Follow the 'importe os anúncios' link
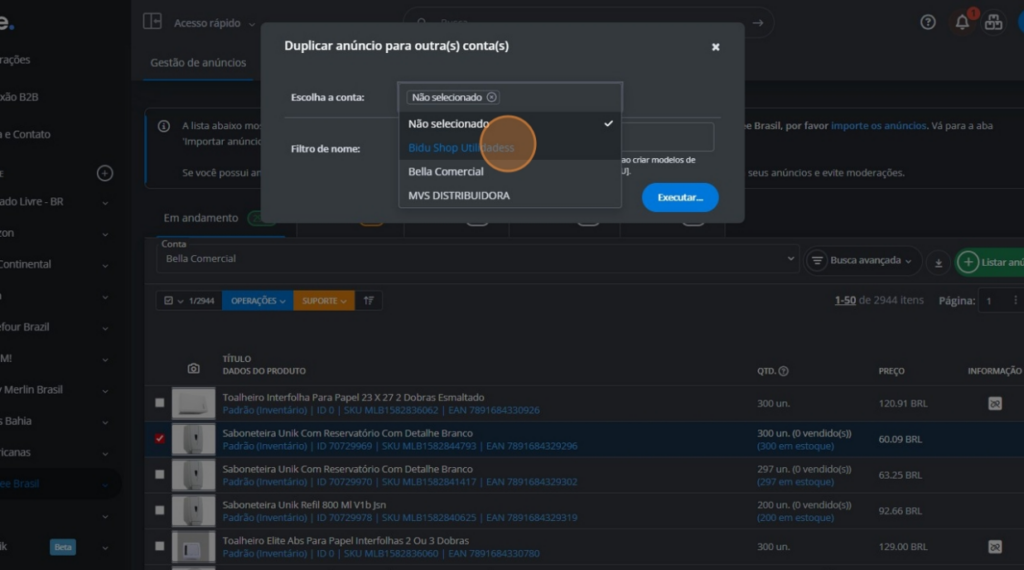Image resolution: width=1024 pixels, height=570 pixels. 878,126
